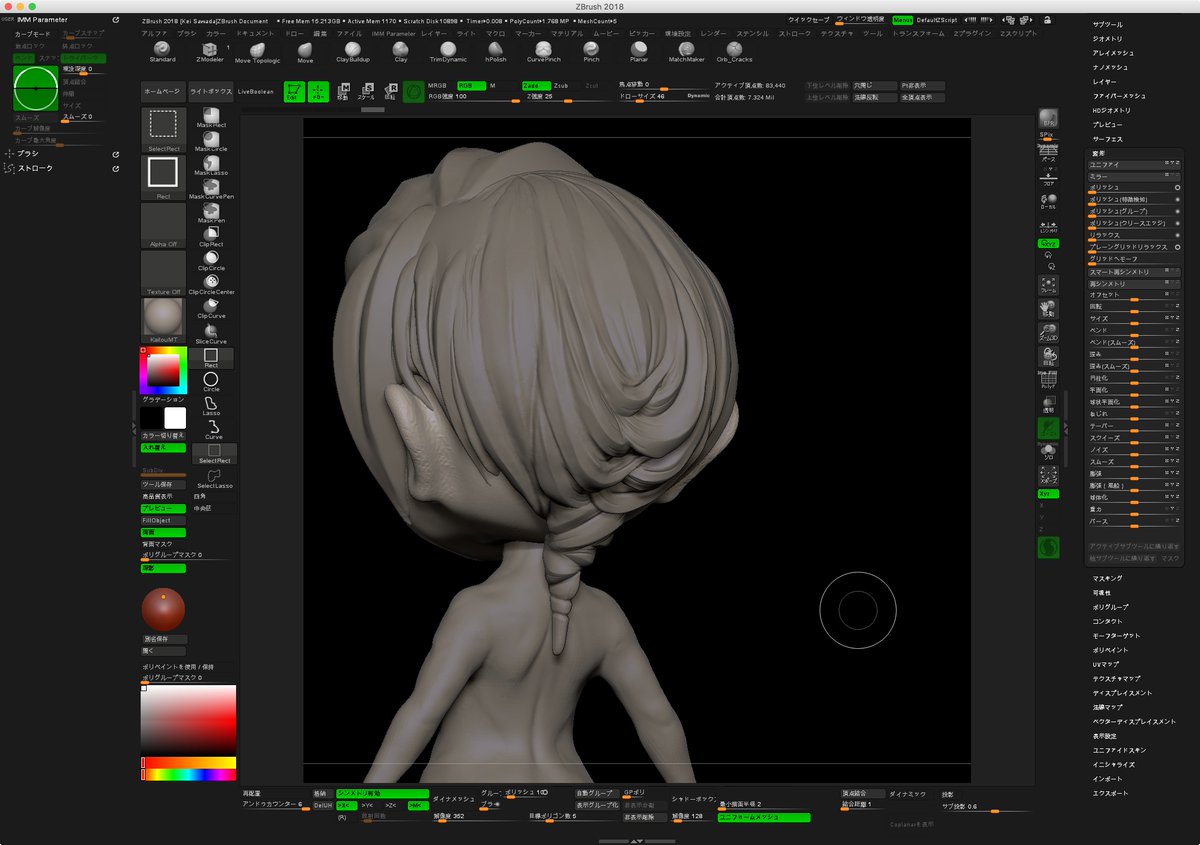
Task: Click the クイックセーブ button
Action: click(x=809, y=19)
